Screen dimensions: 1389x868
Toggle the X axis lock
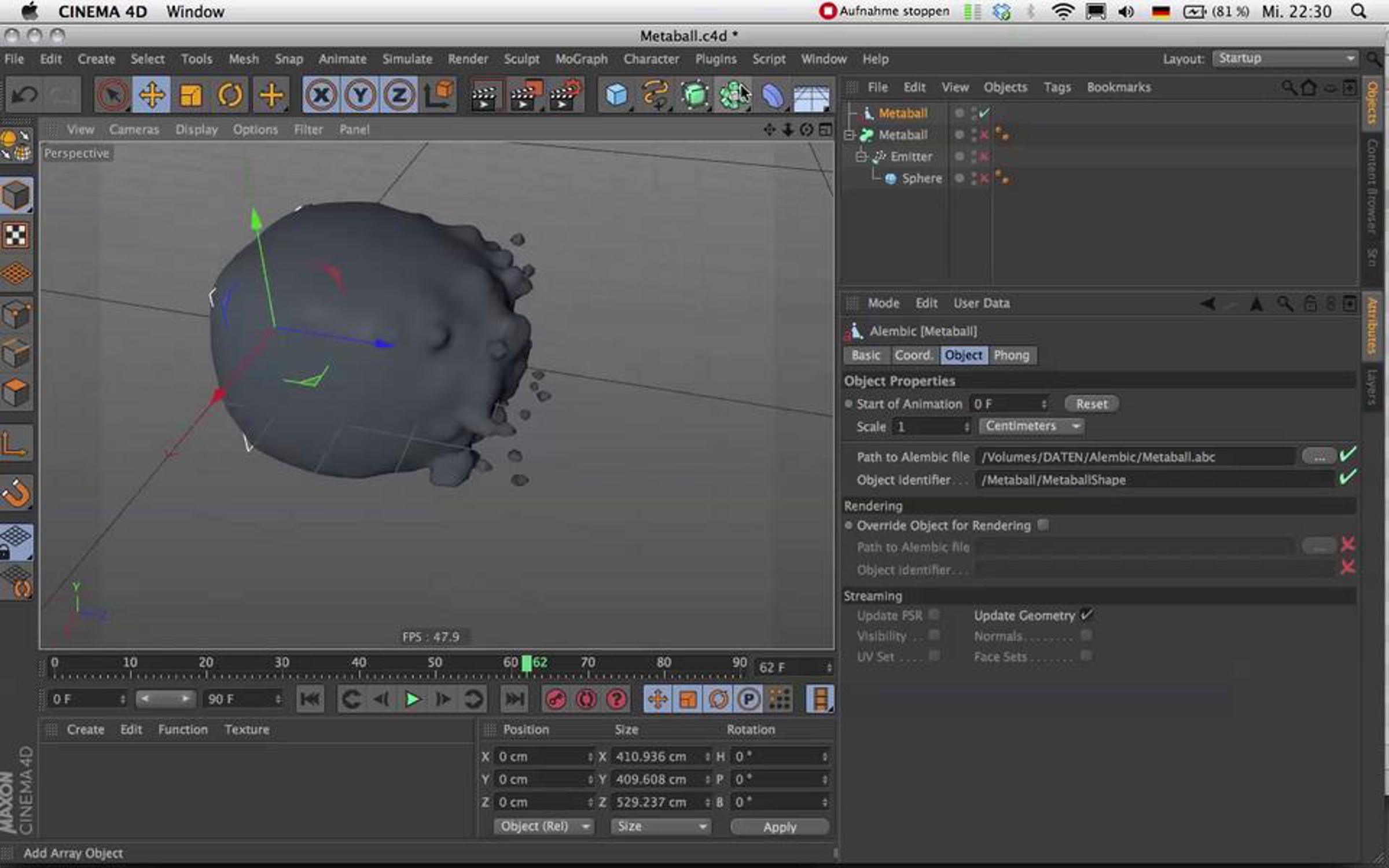coord(321,95)
